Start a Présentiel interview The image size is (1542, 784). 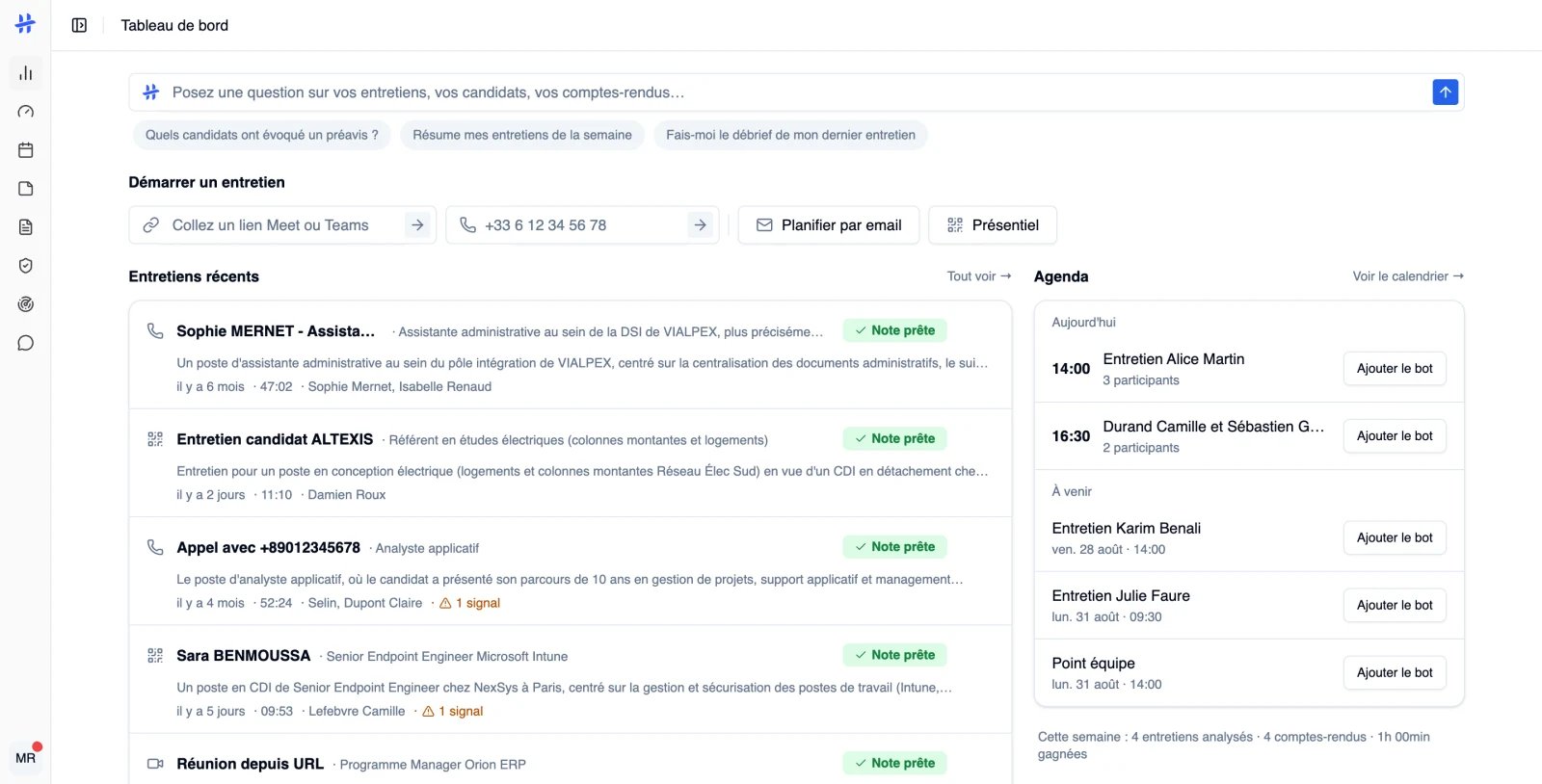tap(993, 225)
